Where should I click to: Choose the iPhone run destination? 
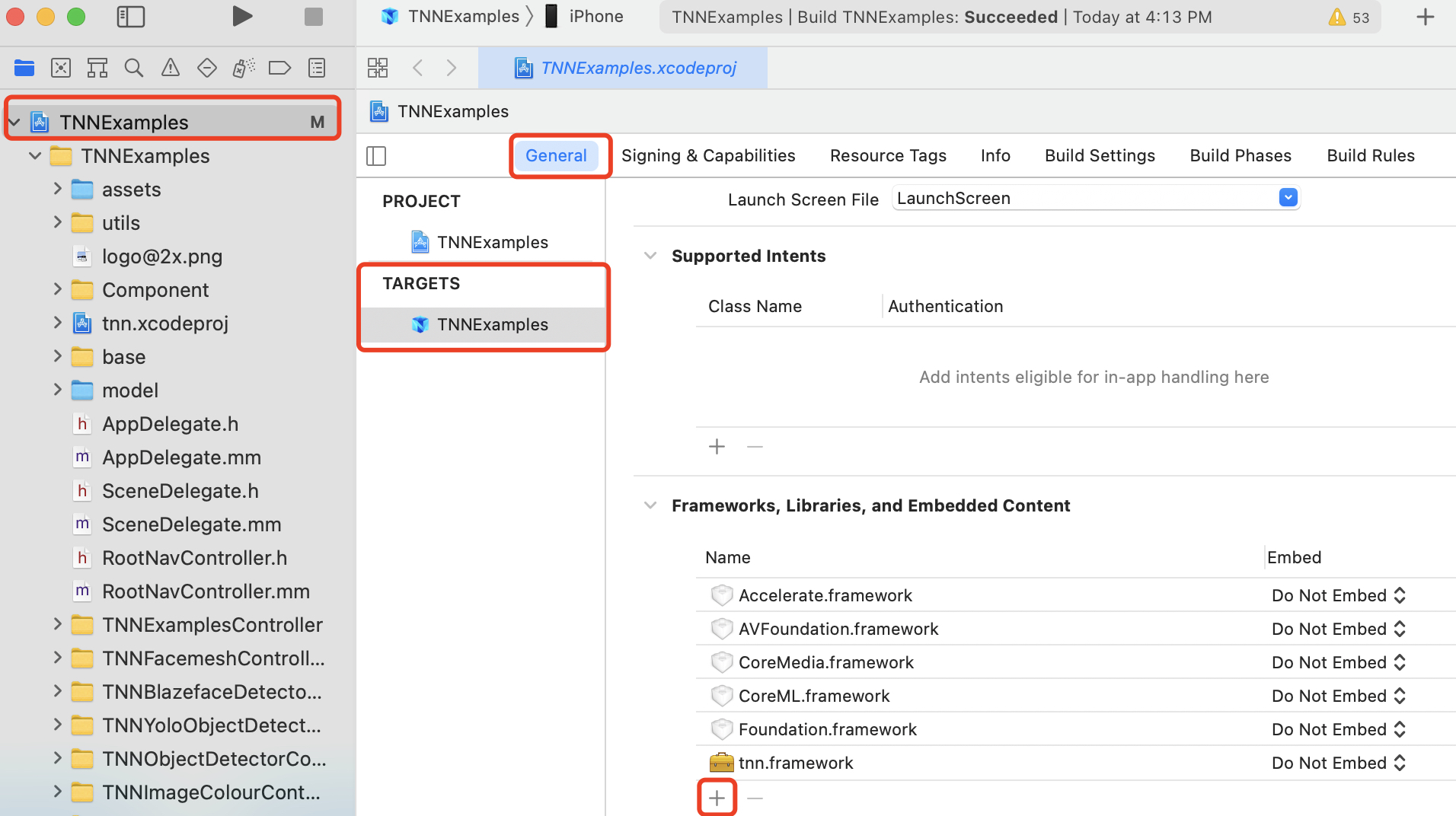click(x=584, y=16)
